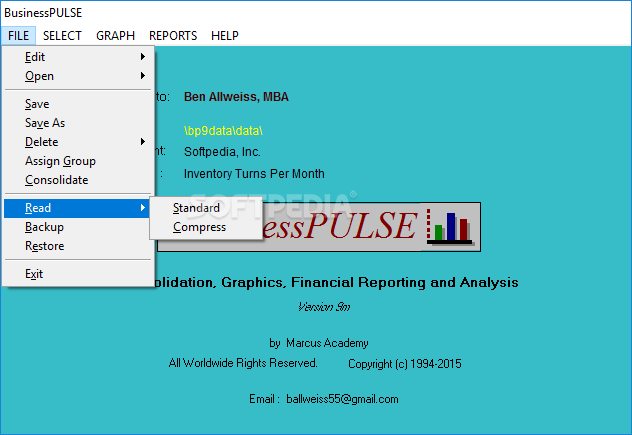Highlight the Read menu entry
632x435 pixels.
coord(77,208)
